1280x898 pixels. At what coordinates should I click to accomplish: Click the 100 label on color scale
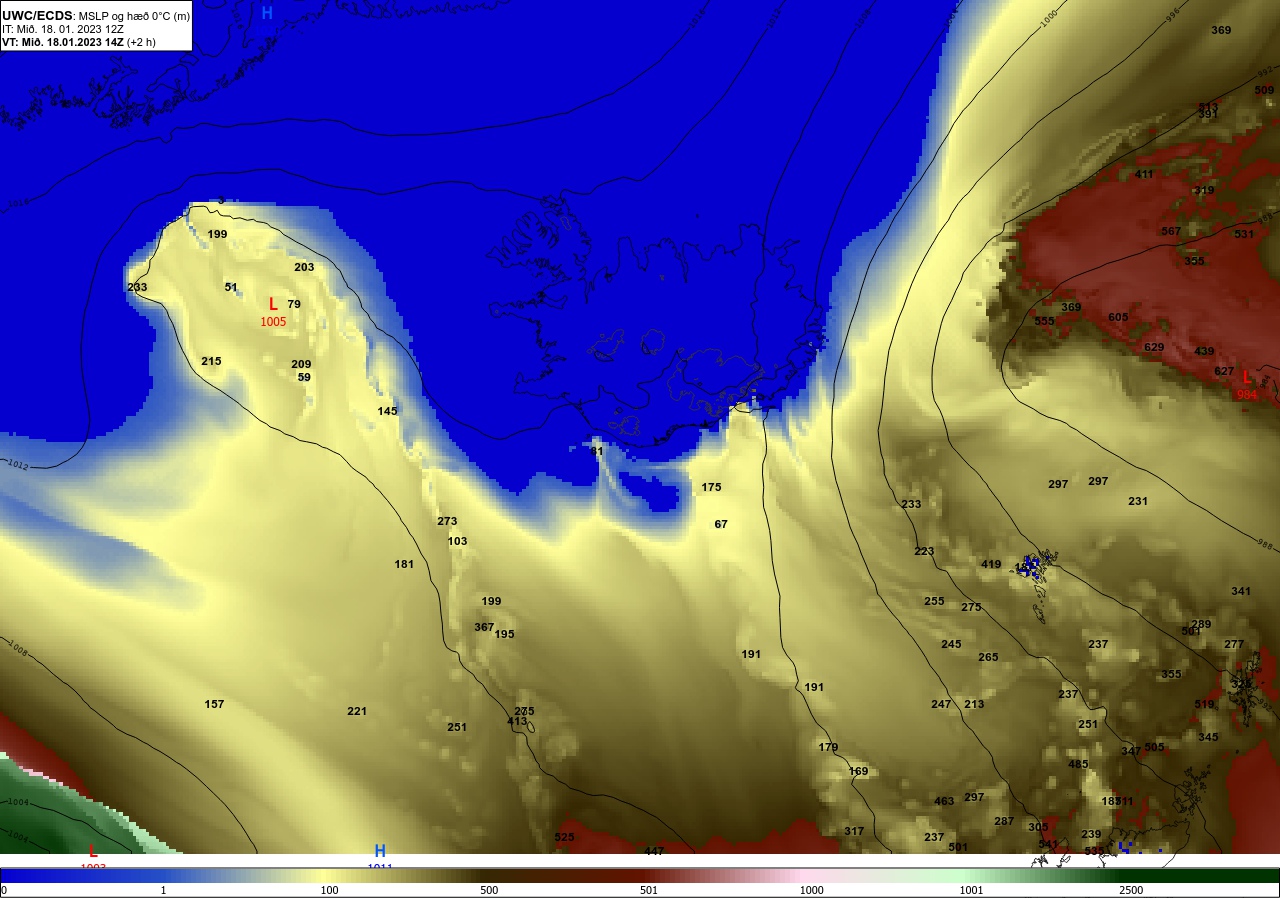click(329, 890)
